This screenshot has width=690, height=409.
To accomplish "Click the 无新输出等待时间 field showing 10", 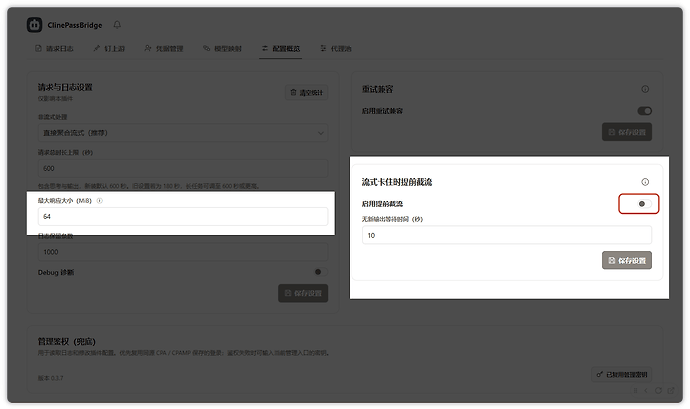I will click(507, 235).
